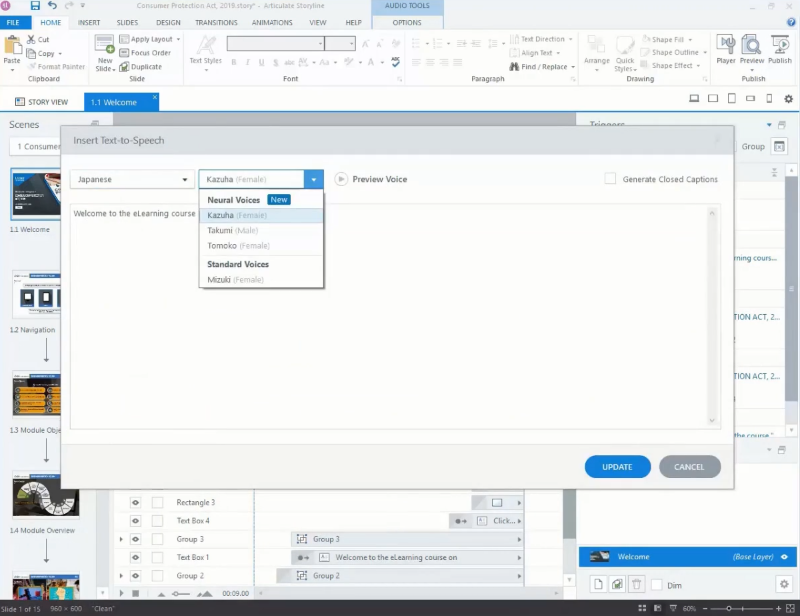Select the 1.2 Navigation slide thumbnail
The width and height of the screenshot is (800, 616).
point(36,295)
